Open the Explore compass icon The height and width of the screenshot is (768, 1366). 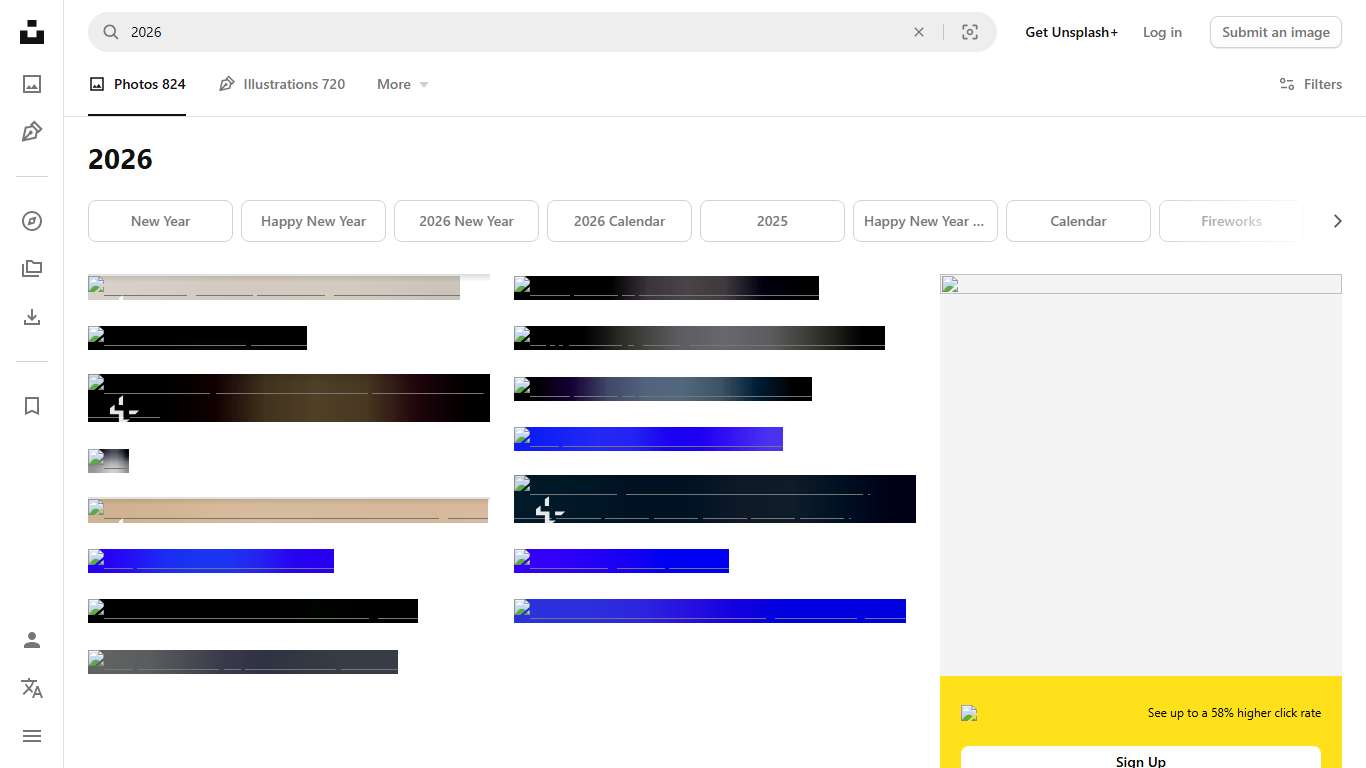coord(32,221)
